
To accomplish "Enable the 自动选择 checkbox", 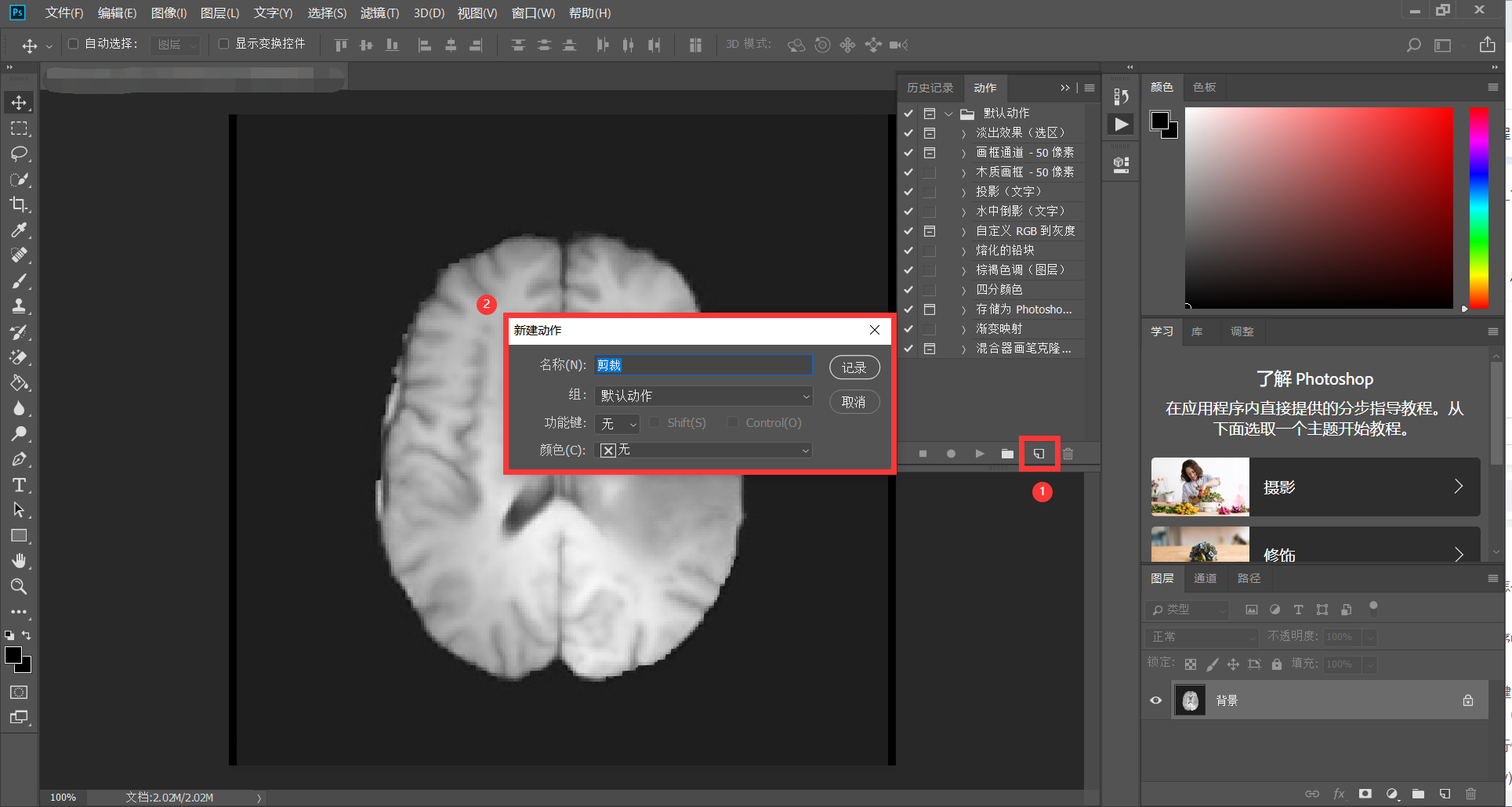I will pyautogui.click(x=73, y=44).
